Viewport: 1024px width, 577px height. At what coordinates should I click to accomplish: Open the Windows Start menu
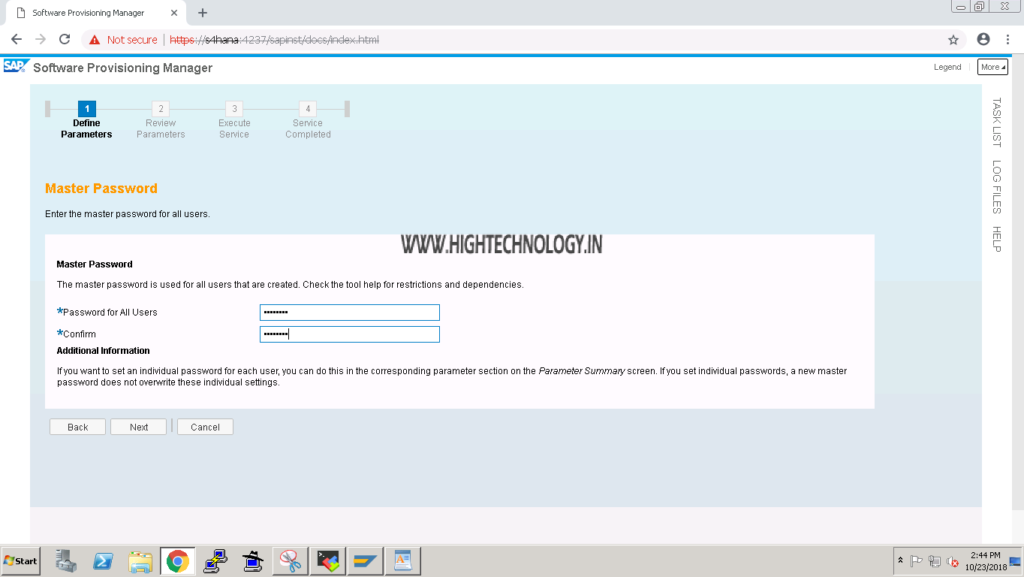[21, 561]
